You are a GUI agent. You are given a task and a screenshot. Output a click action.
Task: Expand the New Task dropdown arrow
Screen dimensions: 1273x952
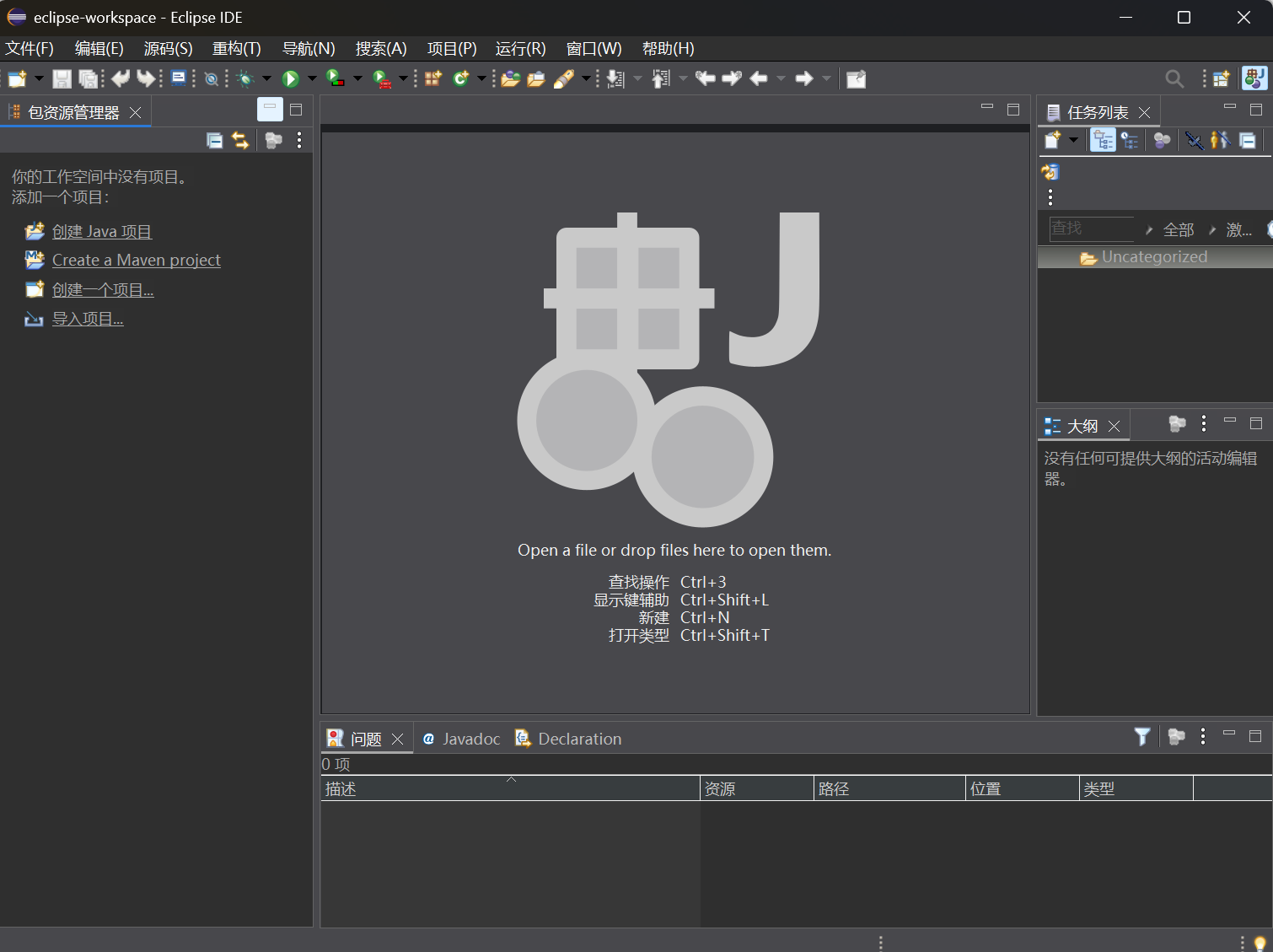(1073, 140)
